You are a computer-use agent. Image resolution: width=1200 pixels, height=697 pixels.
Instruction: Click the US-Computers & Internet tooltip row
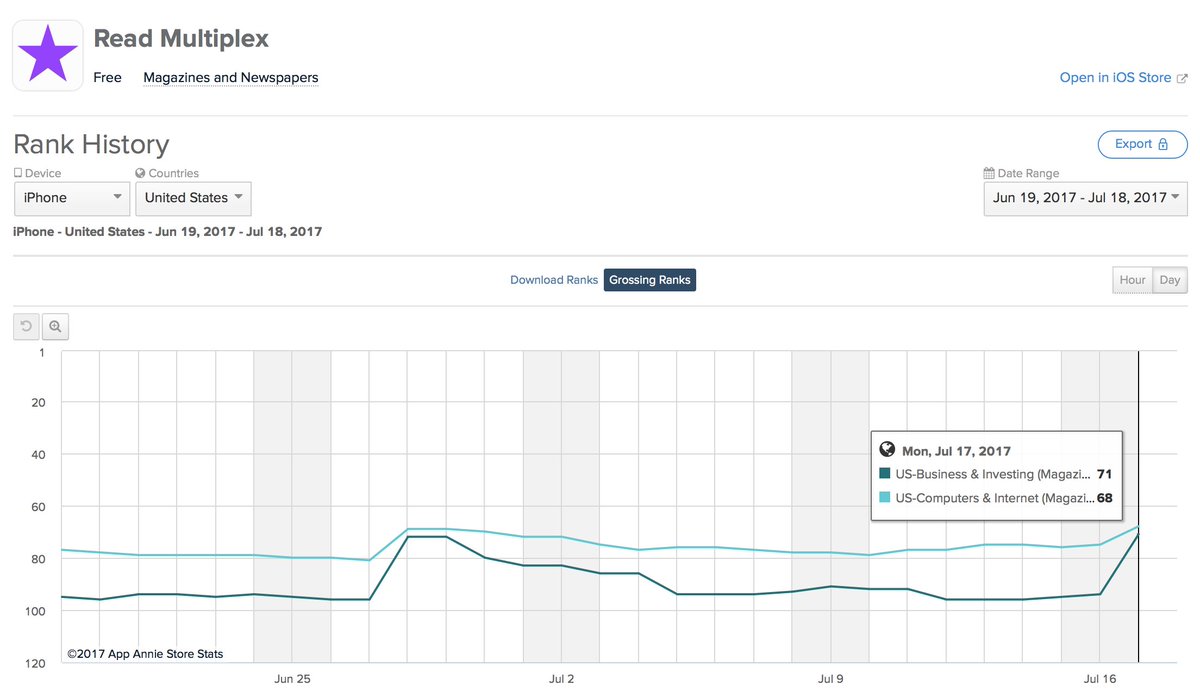pos(996,498)
